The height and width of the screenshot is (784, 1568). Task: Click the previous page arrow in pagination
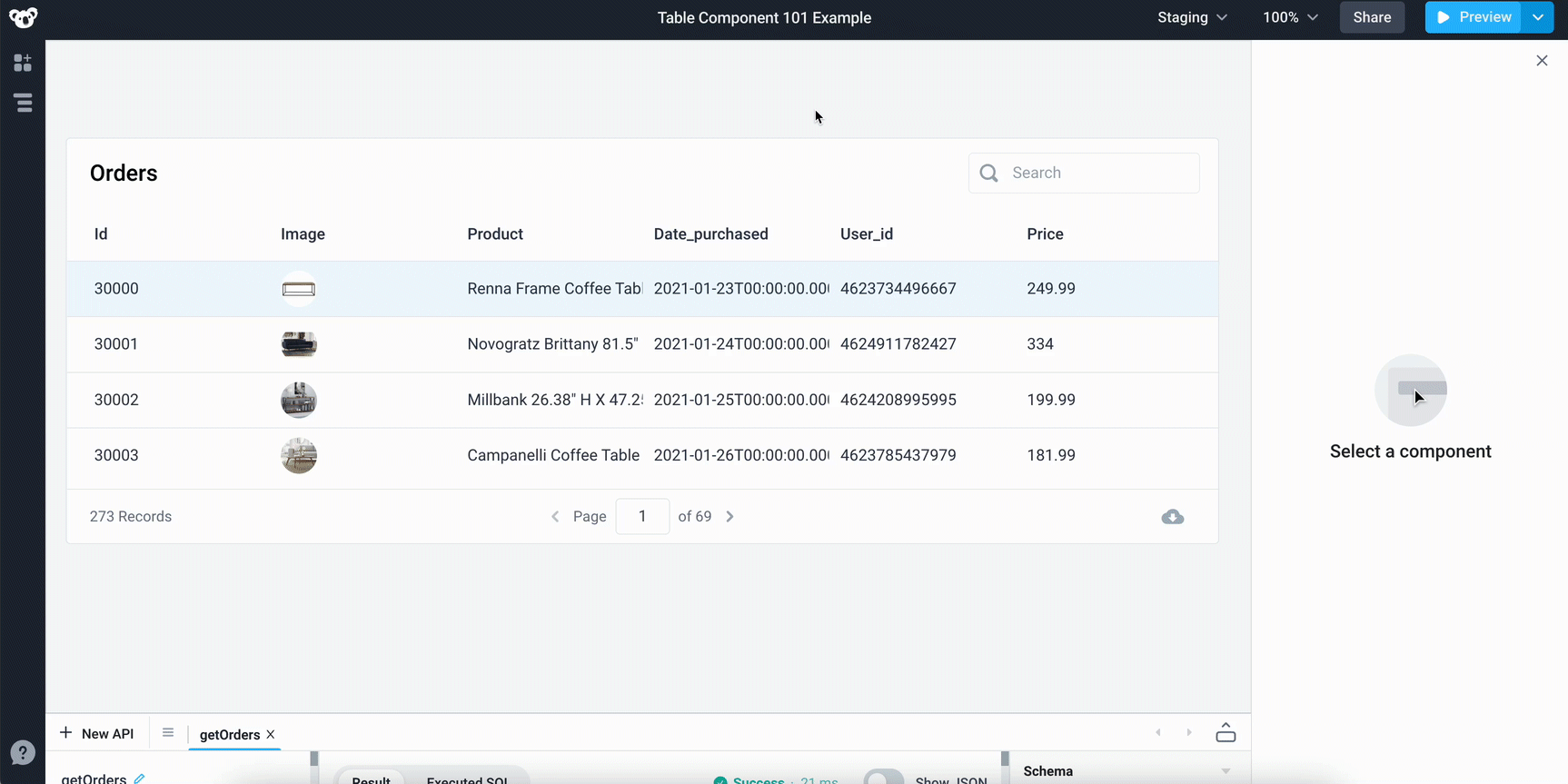(555, 517)
